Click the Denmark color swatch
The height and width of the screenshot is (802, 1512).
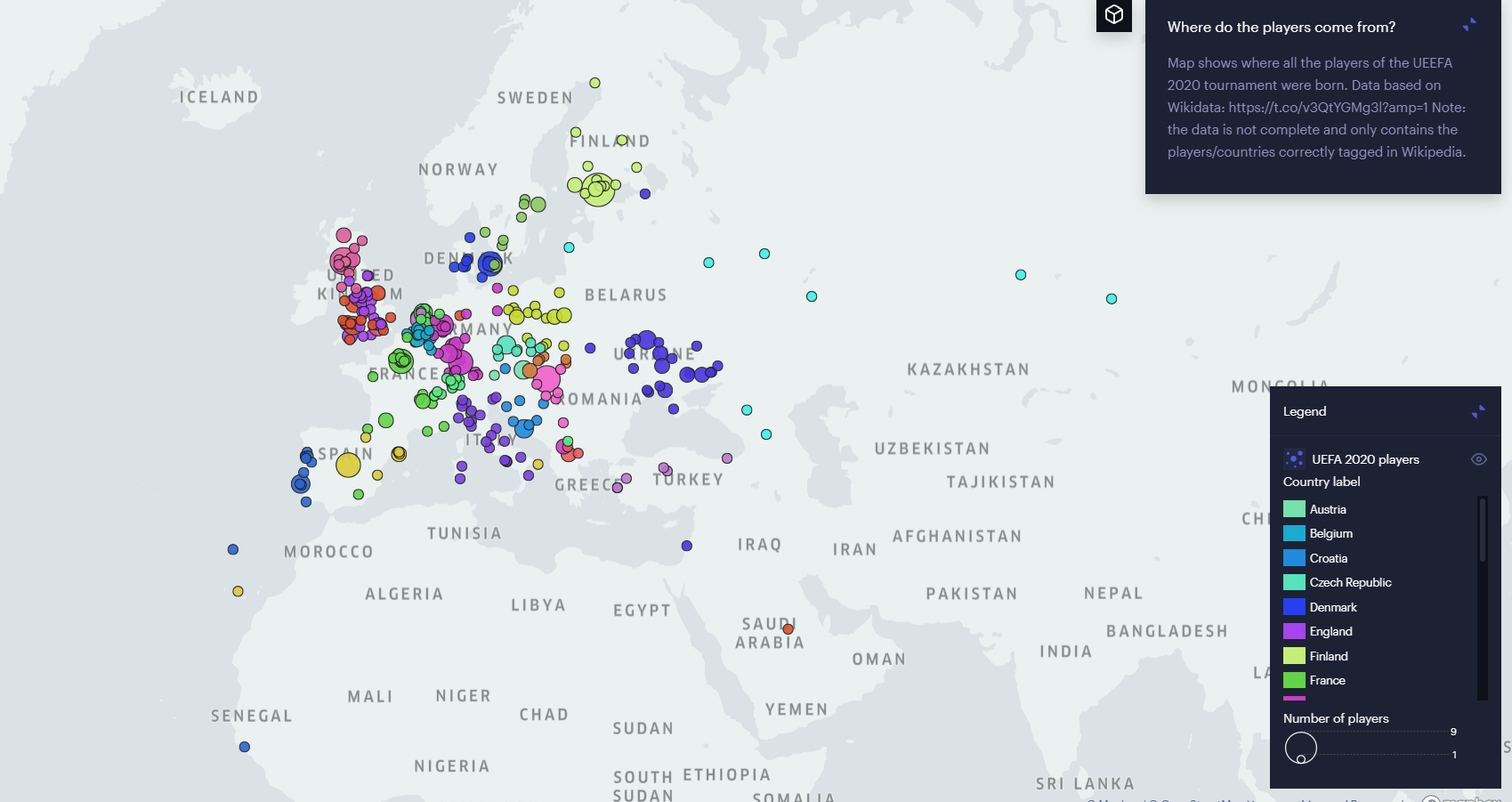click(1294, 607)
